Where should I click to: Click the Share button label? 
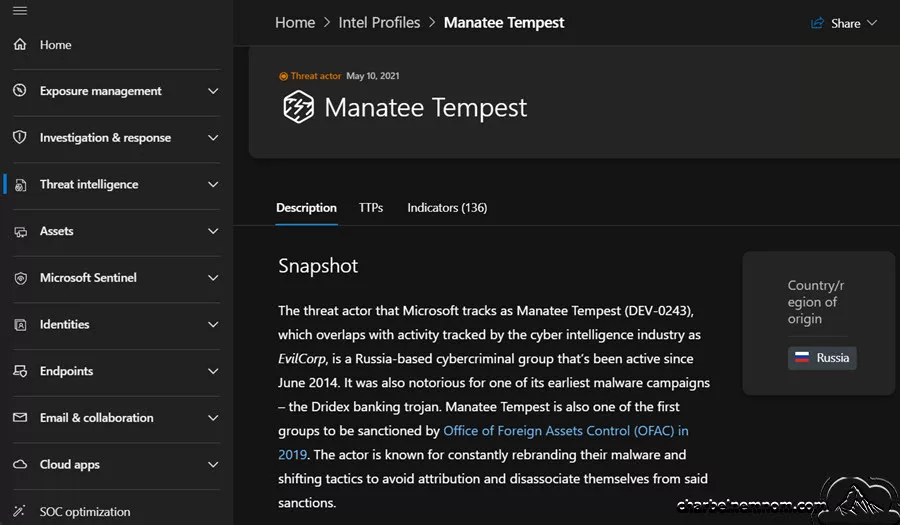pyautogui.click(x=845, y=24)
